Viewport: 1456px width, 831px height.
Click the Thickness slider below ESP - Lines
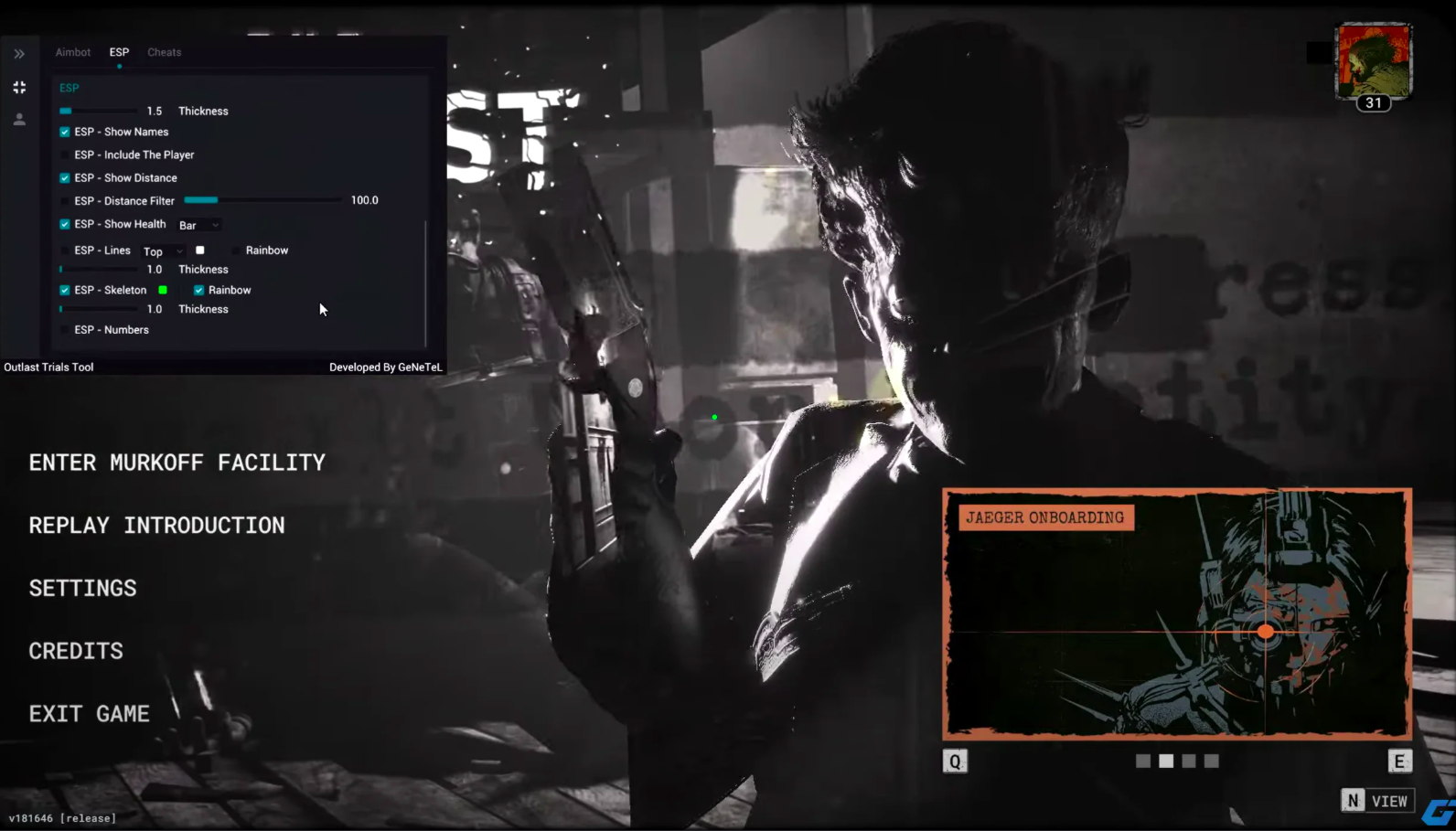click(98, 270)
